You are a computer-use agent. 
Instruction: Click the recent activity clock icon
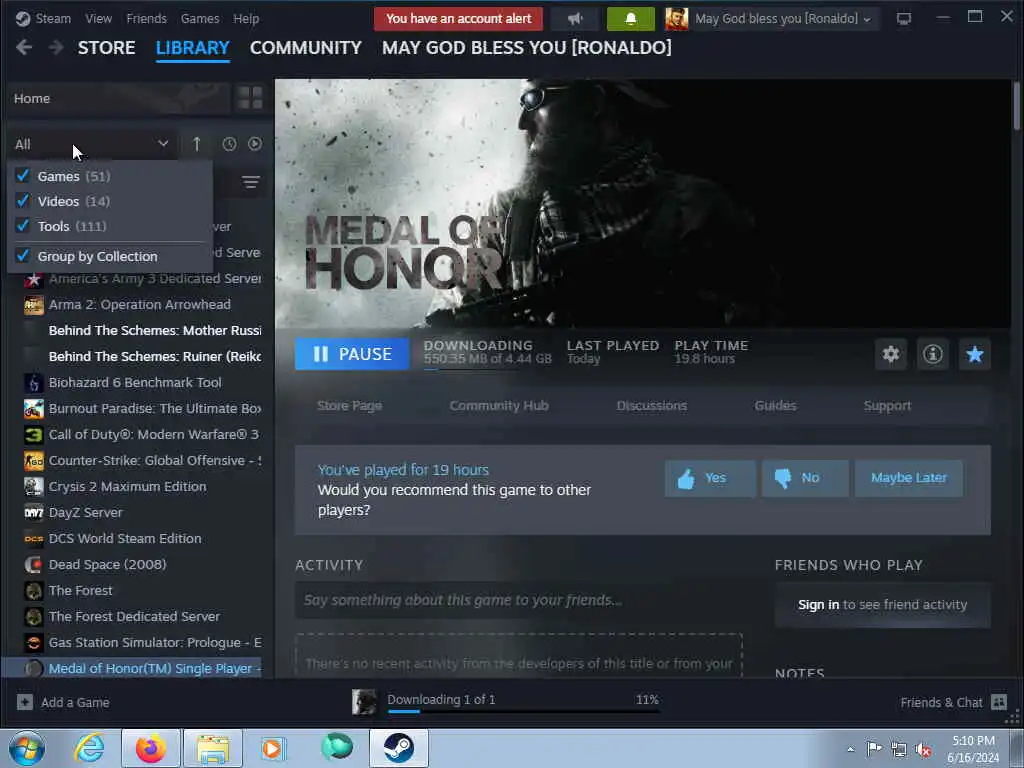229,144
